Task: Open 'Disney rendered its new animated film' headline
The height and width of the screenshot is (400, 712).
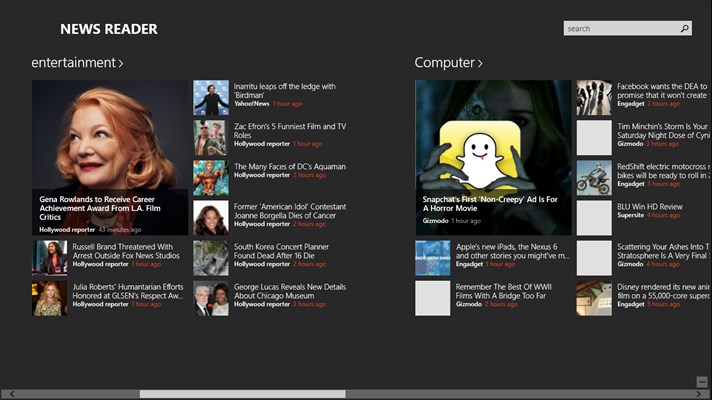Action: point(663,291)
